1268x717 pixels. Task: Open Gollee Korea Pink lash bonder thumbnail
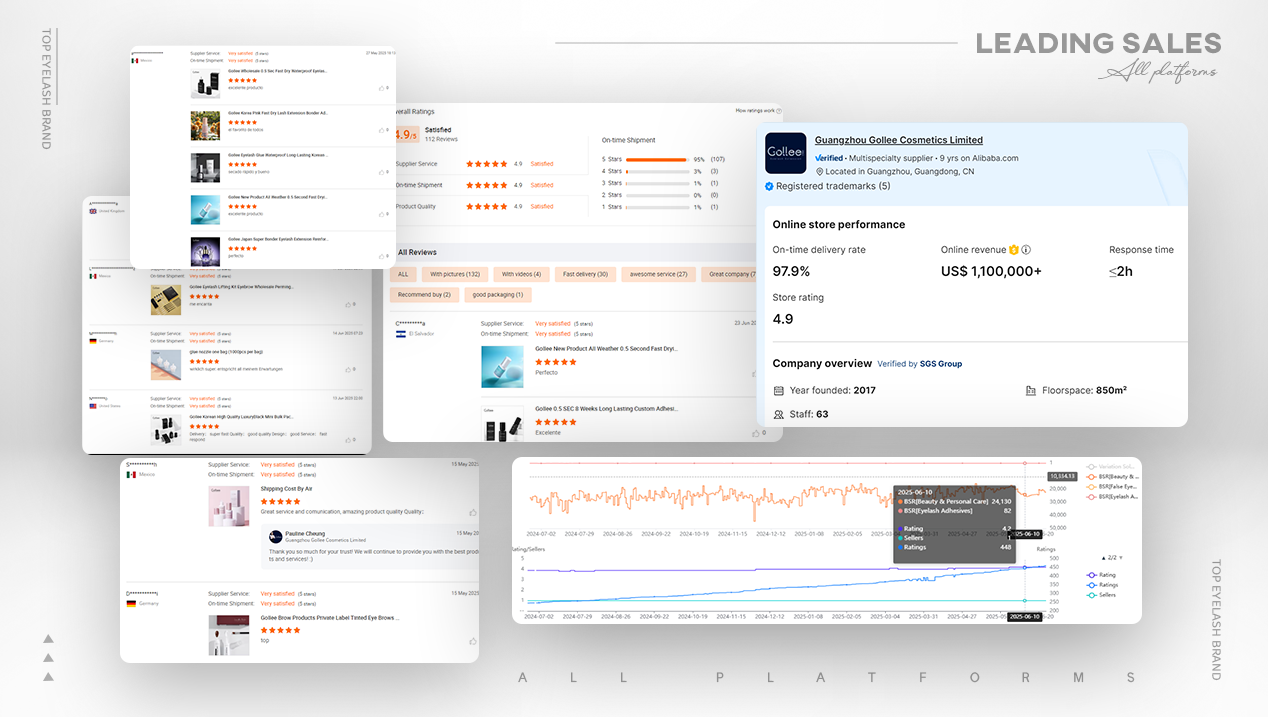pyautogui.click(x=205, y=125)
